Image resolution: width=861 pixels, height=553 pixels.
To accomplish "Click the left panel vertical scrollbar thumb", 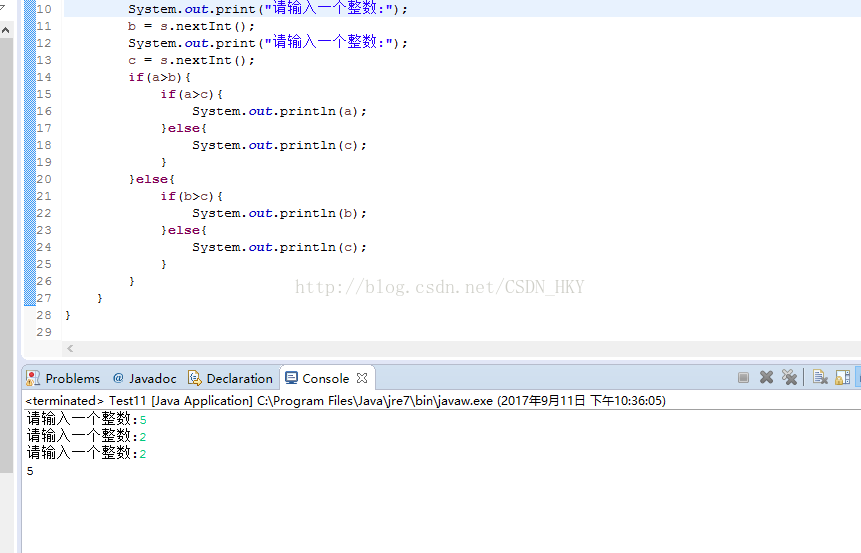I will point(6,255).
